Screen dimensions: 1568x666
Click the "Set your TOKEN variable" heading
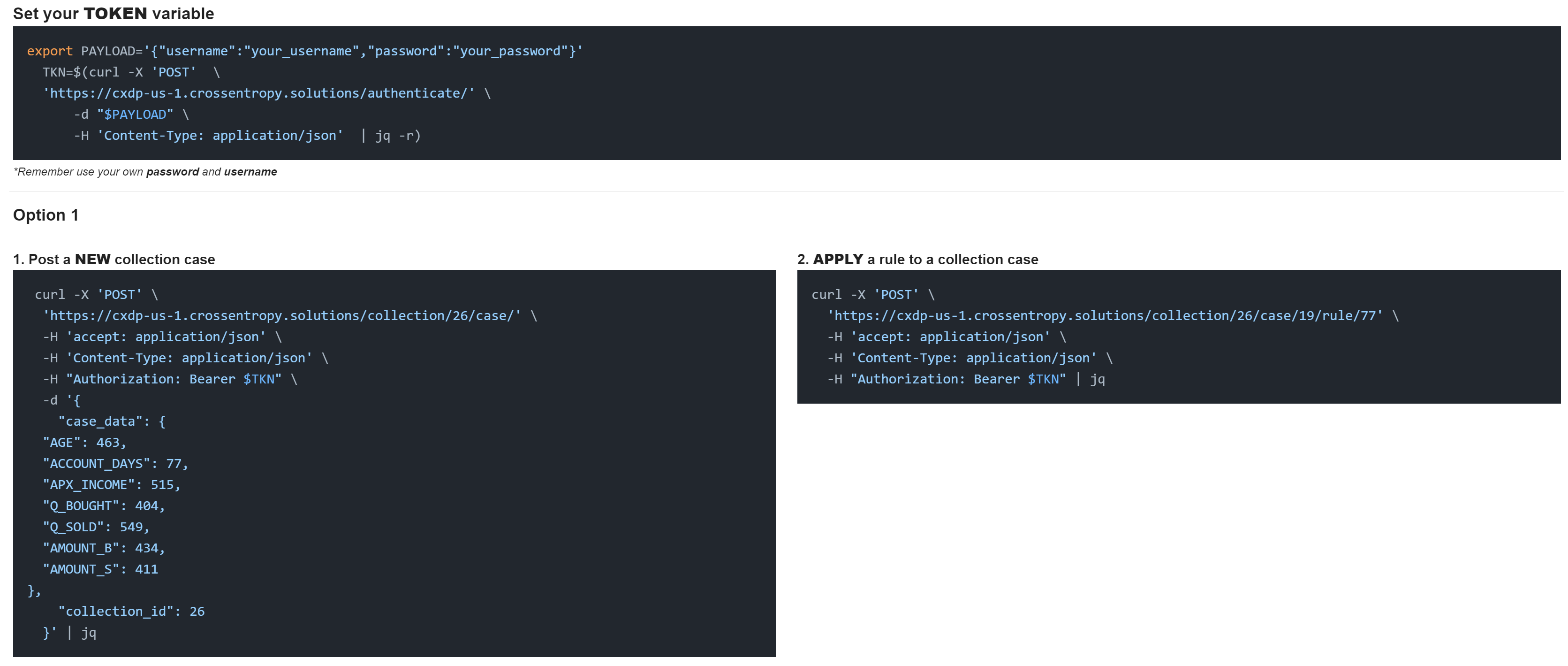coord(113,14)
